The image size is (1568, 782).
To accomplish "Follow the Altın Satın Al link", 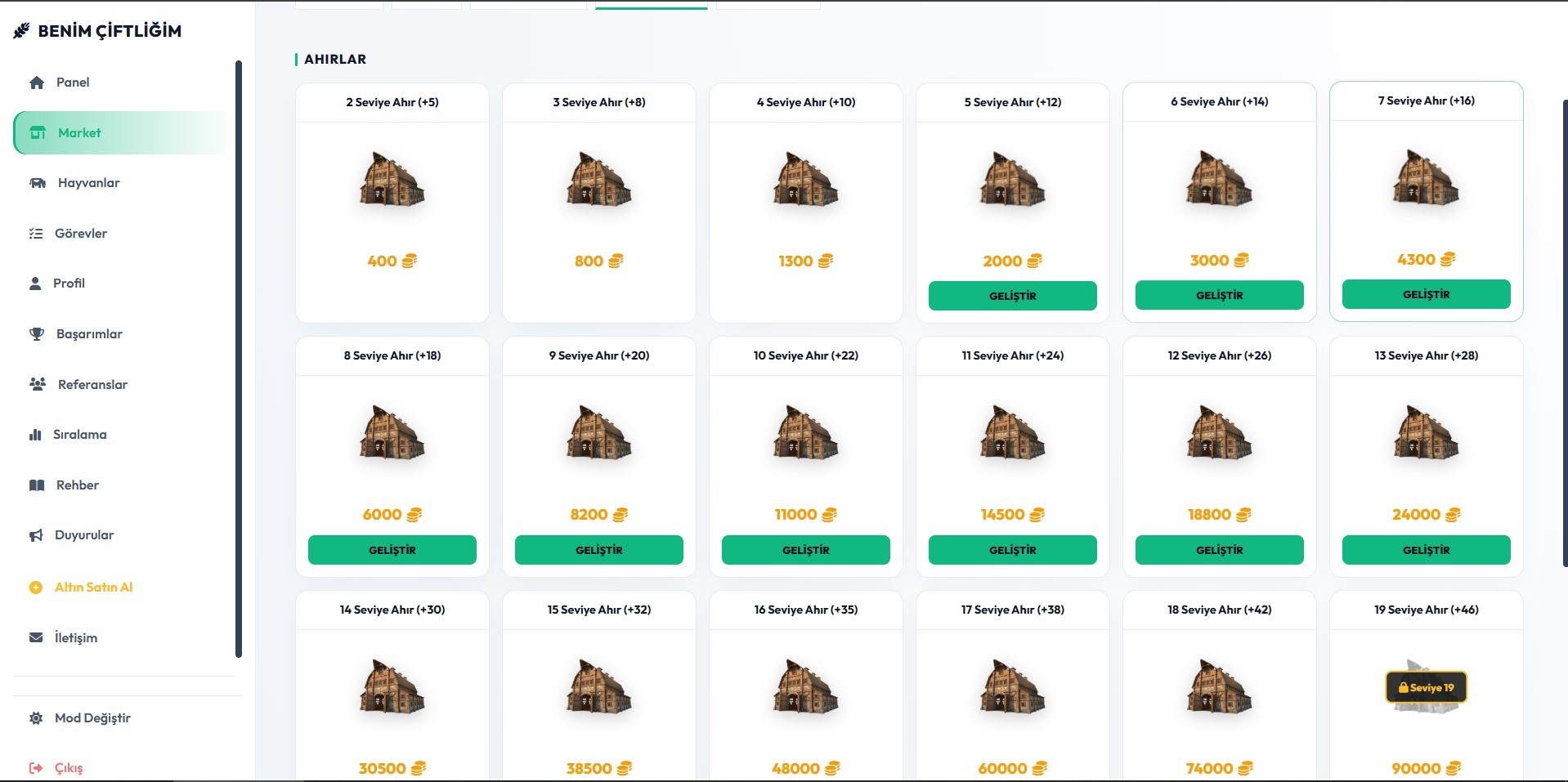I will coord(93,587).
